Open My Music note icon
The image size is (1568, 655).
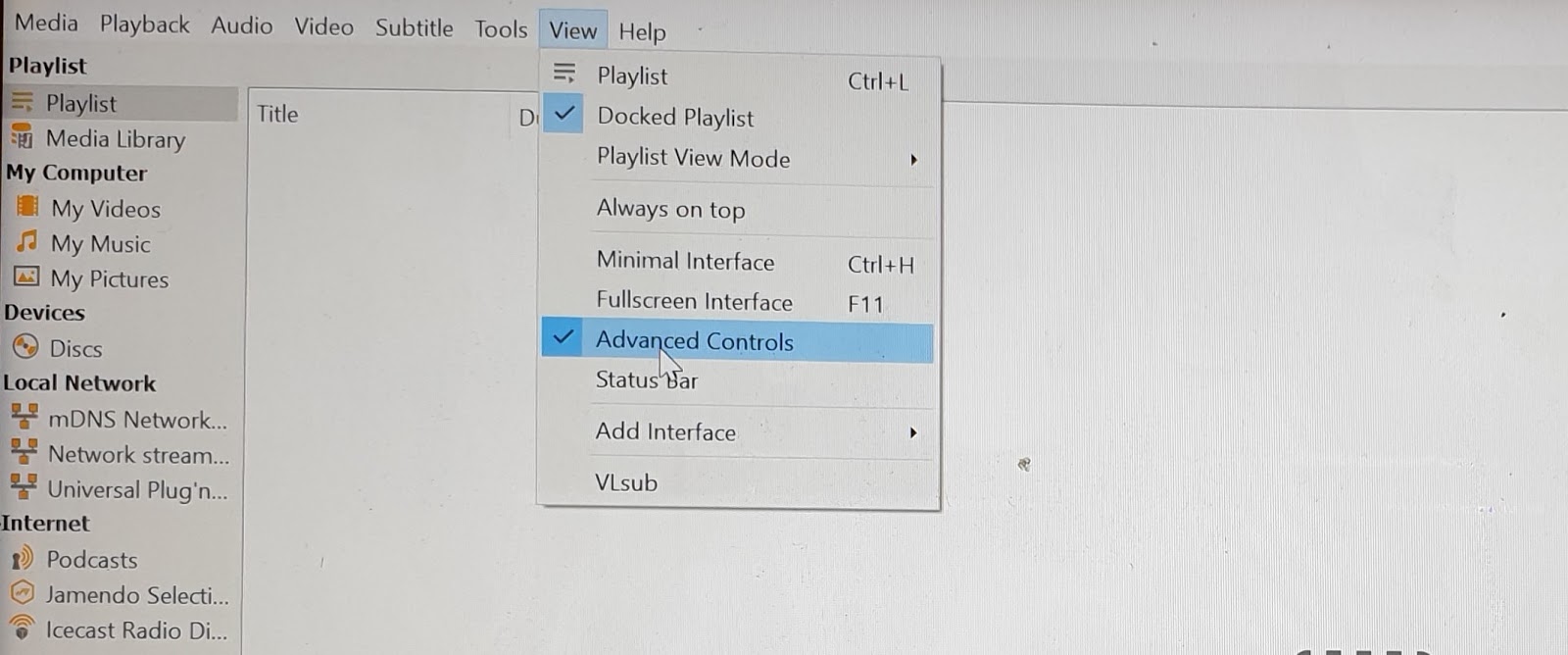click(27, 241)
